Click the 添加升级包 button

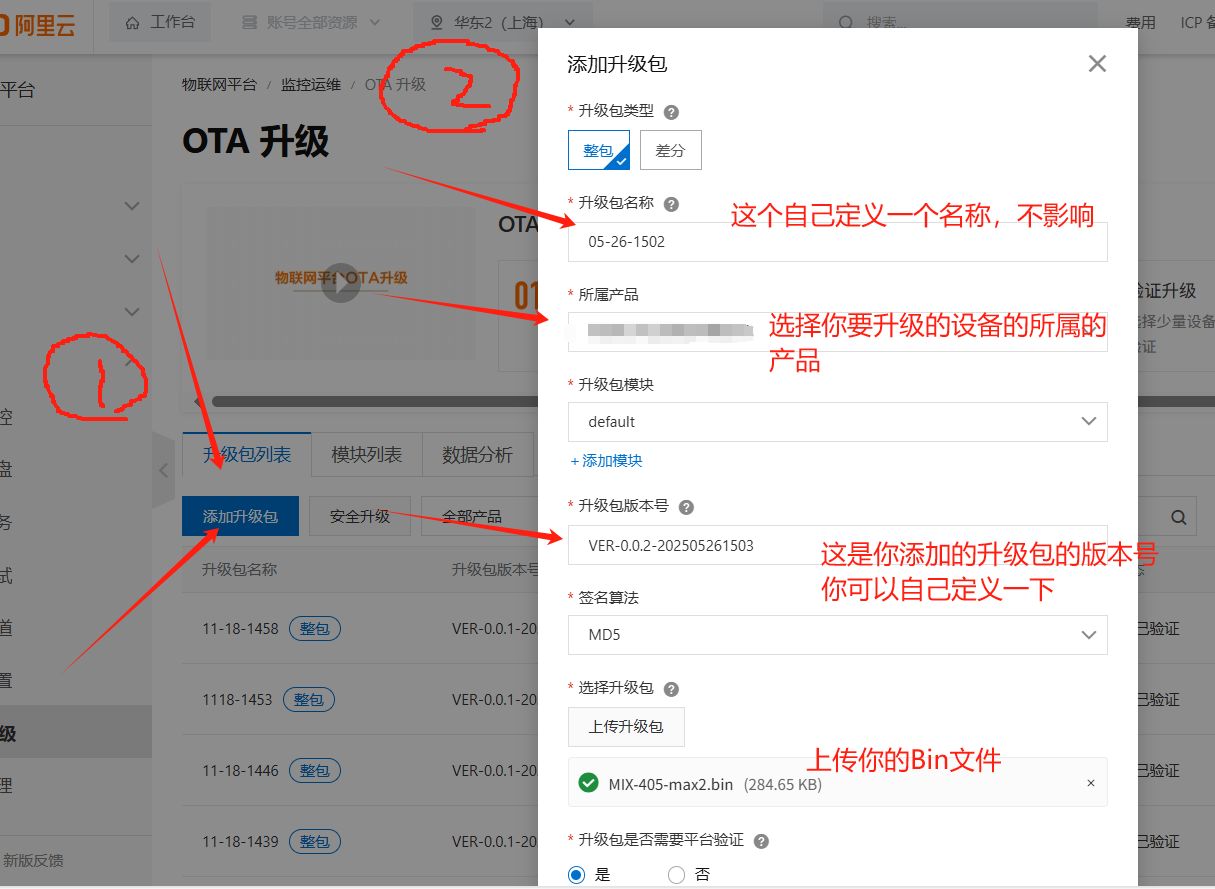click(x=240, y=517)
